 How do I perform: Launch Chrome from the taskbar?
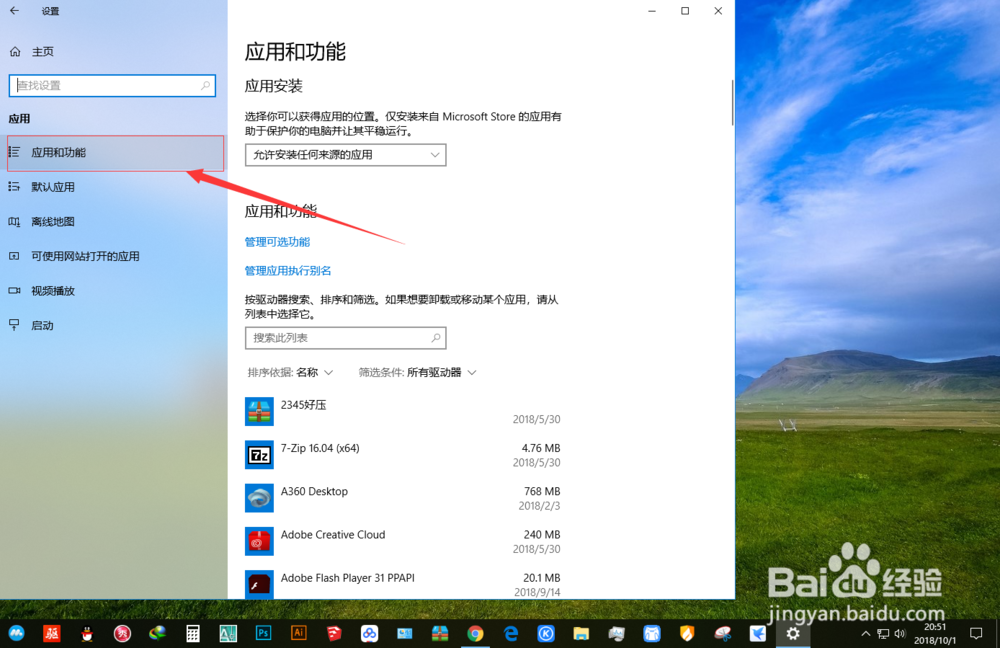click(x=475, y=633)
